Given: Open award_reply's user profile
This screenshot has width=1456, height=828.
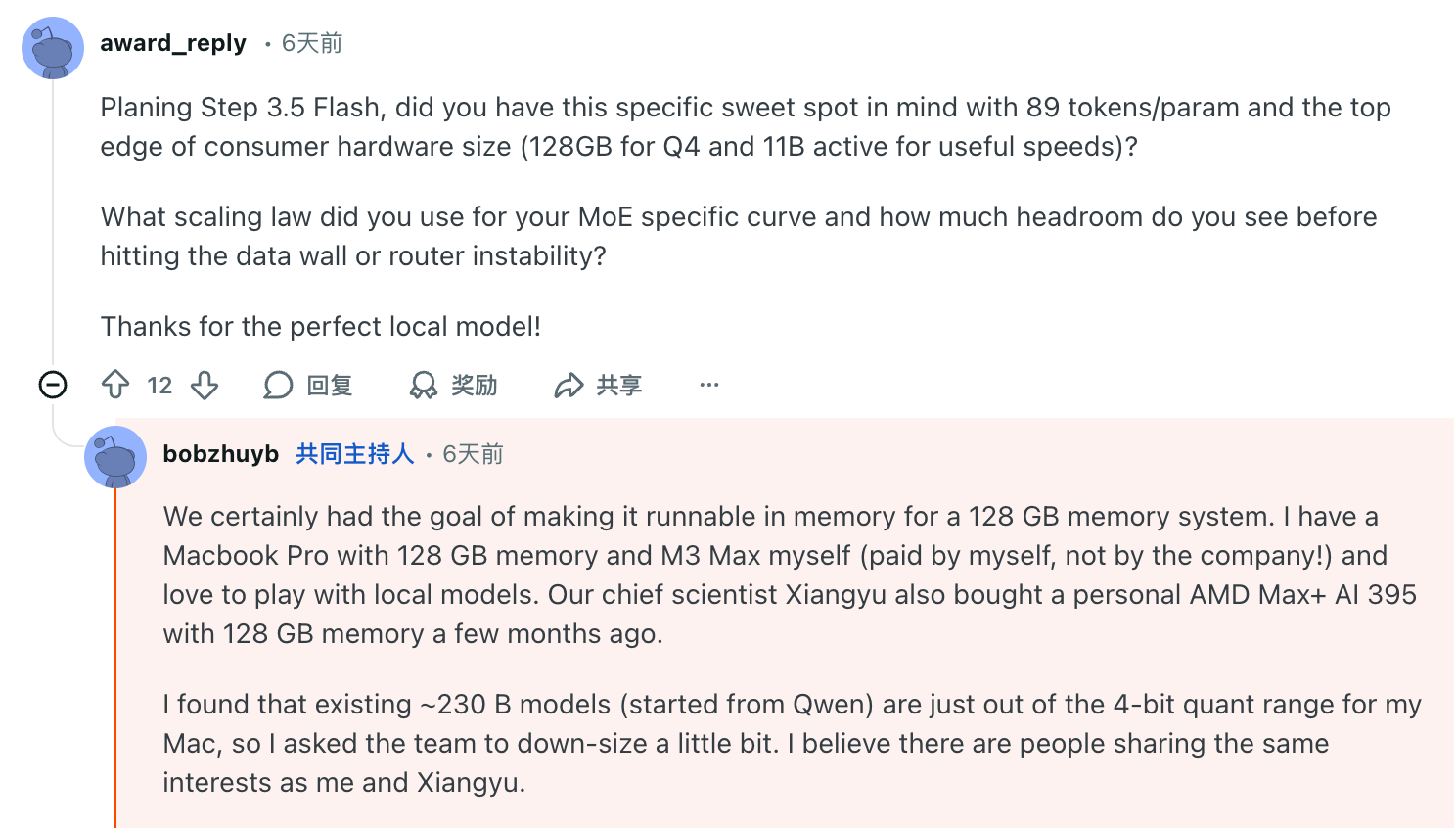Looking at the screenshot, I should point(172,42).
